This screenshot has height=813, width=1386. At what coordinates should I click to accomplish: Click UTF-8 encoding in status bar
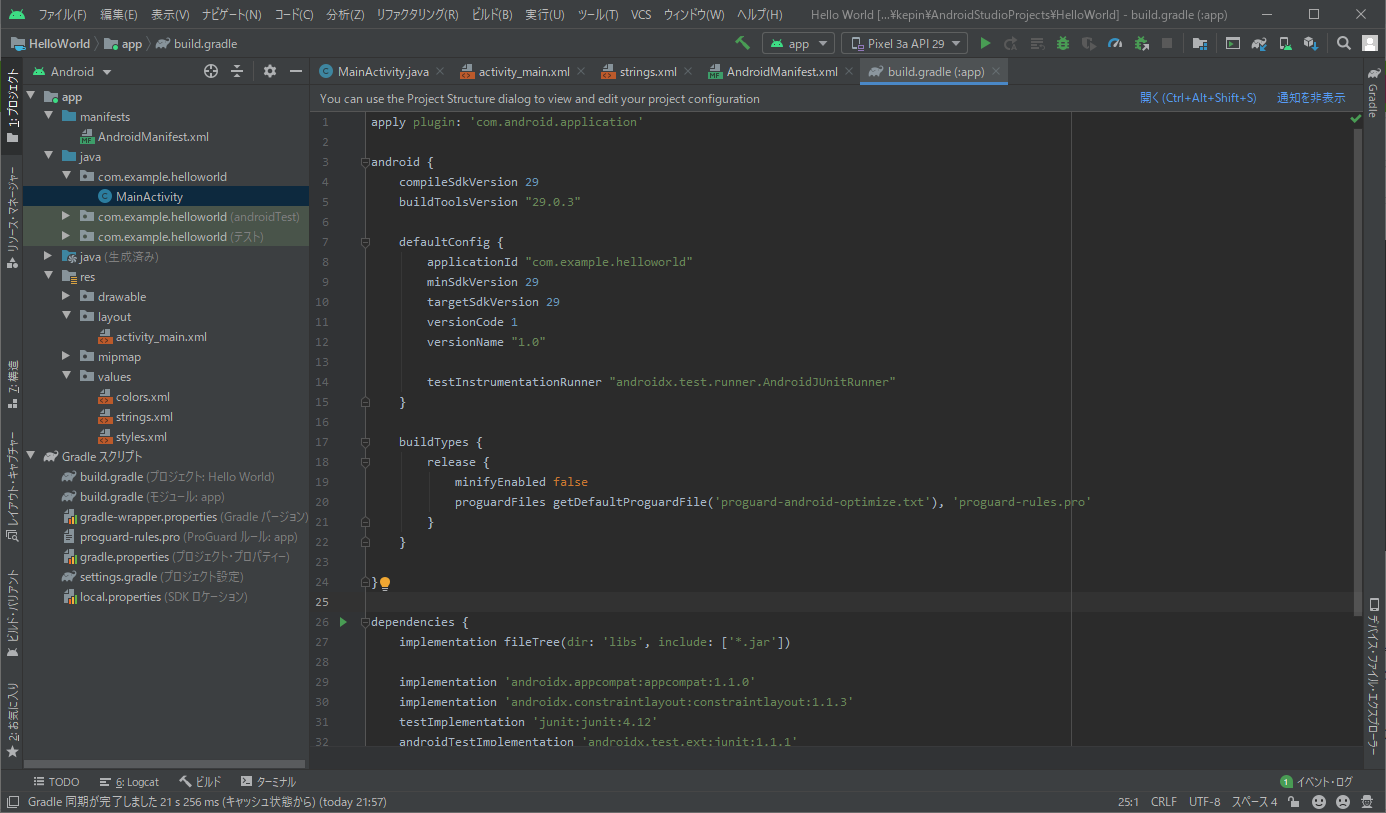coord(1204,802)
